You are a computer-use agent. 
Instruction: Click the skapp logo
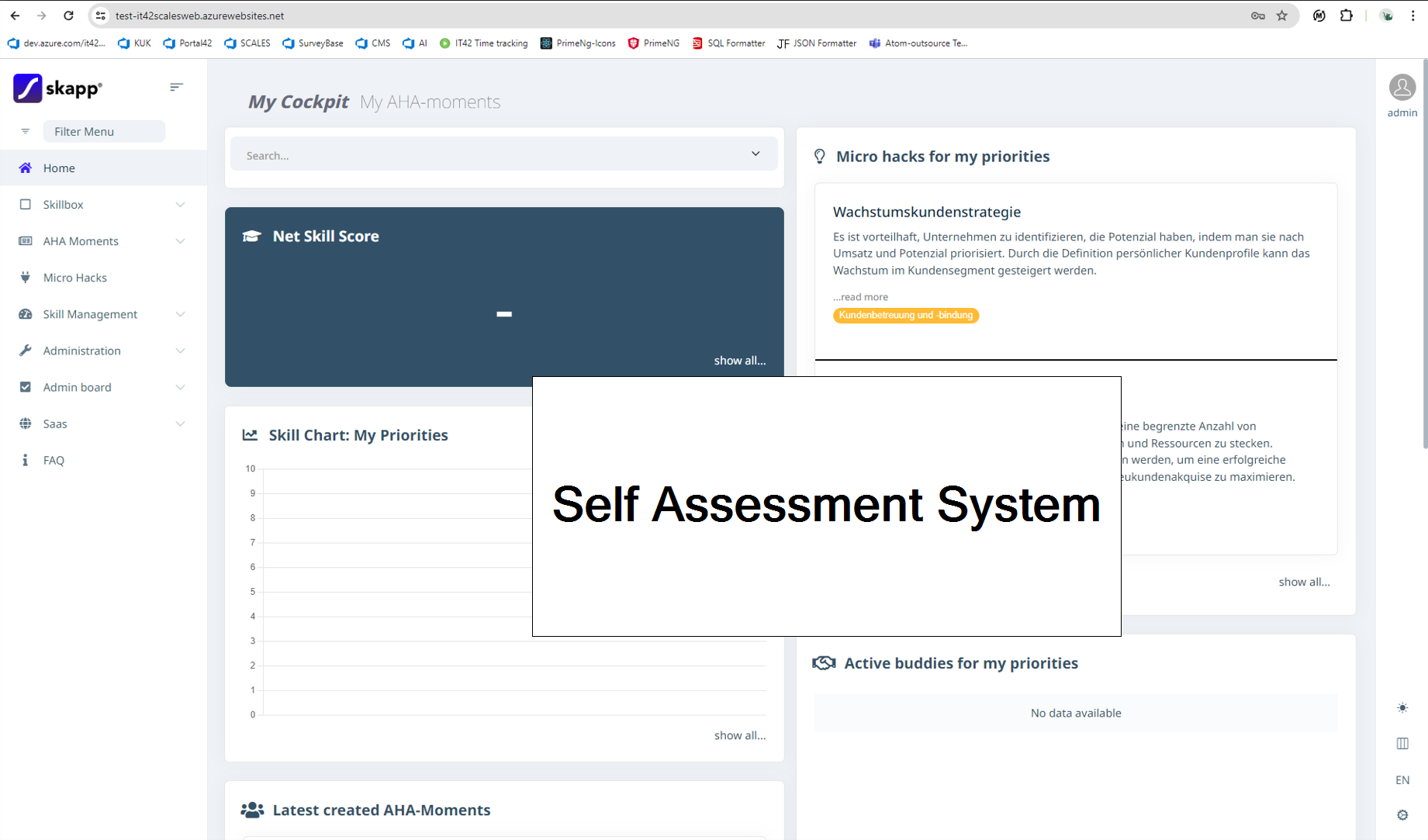click(57, 88)
